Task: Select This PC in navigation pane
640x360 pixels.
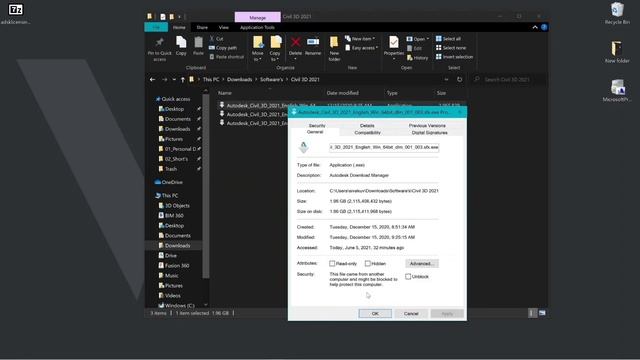Action: point(167,196)
